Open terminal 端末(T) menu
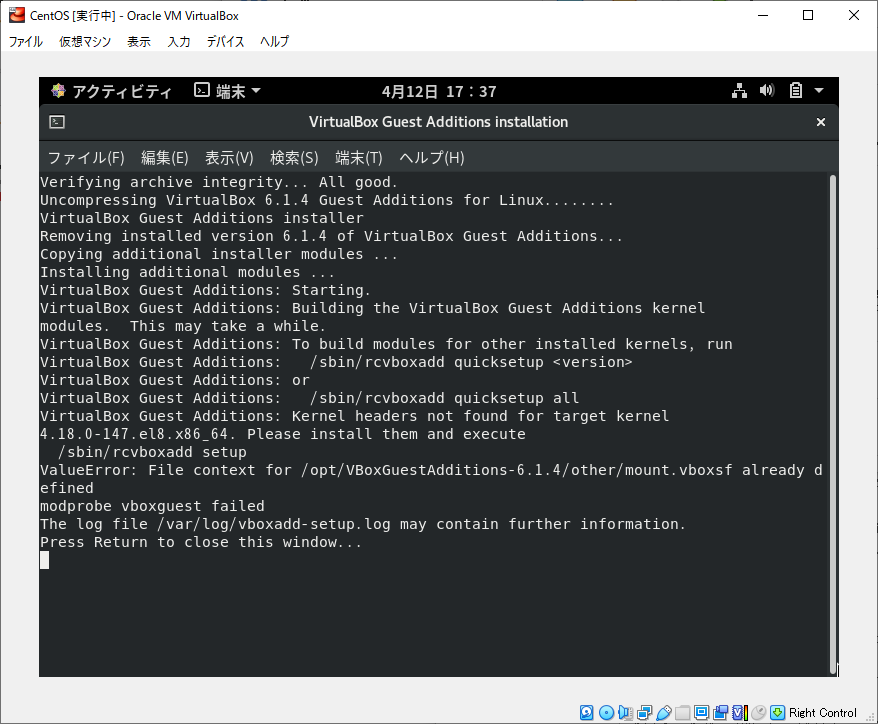Screen dimensions: 878x724 [x=358, y=158]
